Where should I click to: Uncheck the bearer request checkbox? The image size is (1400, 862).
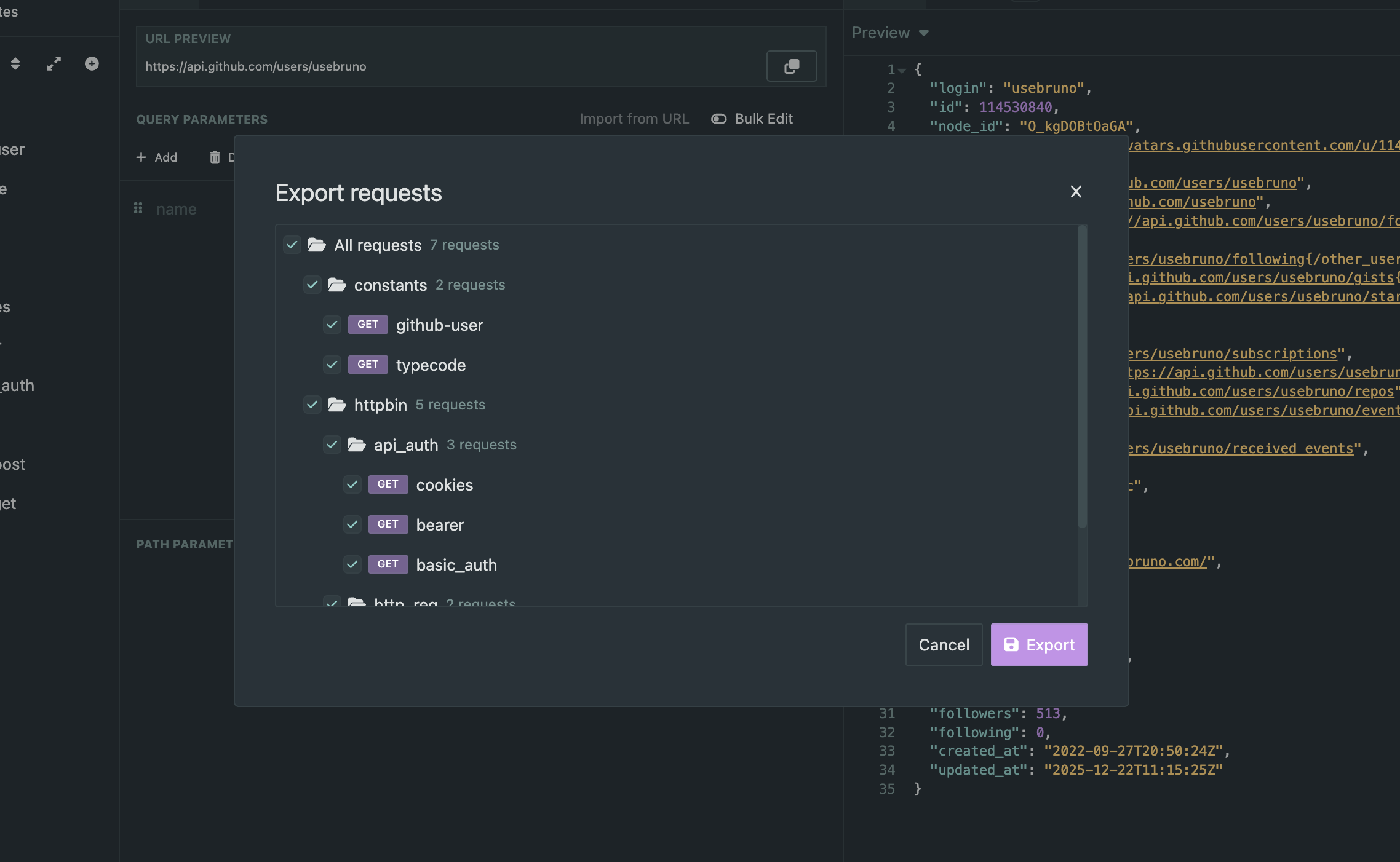(x=352, y=524)
